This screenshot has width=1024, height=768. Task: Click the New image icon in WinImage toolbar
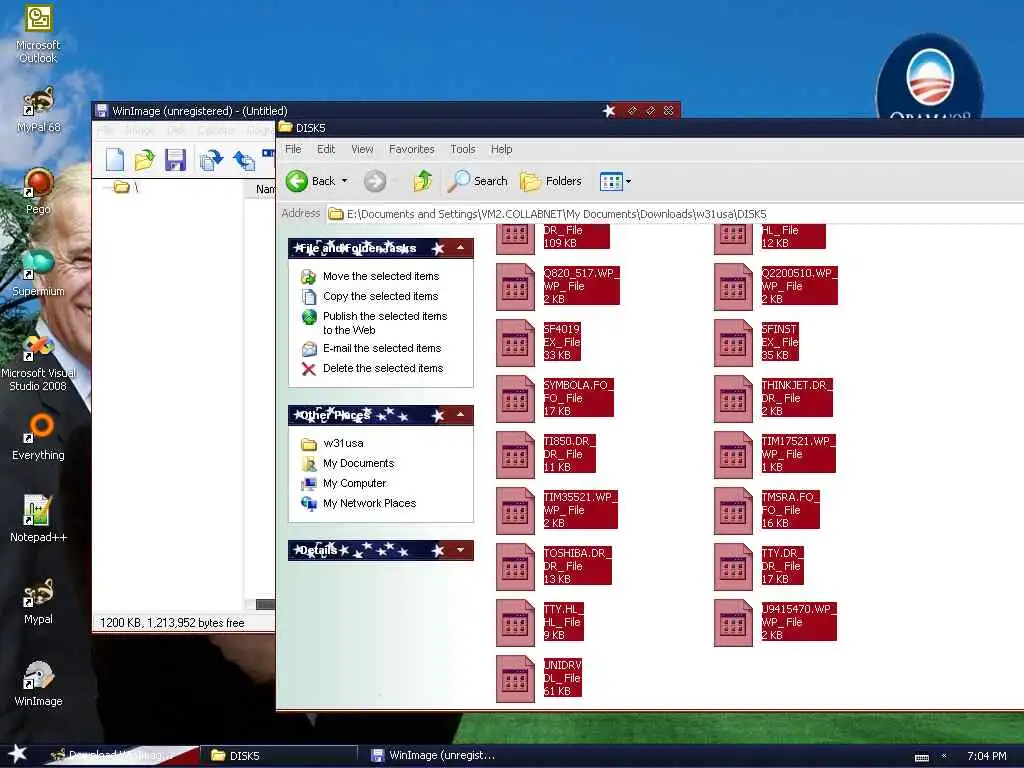(x=115, y=159)
